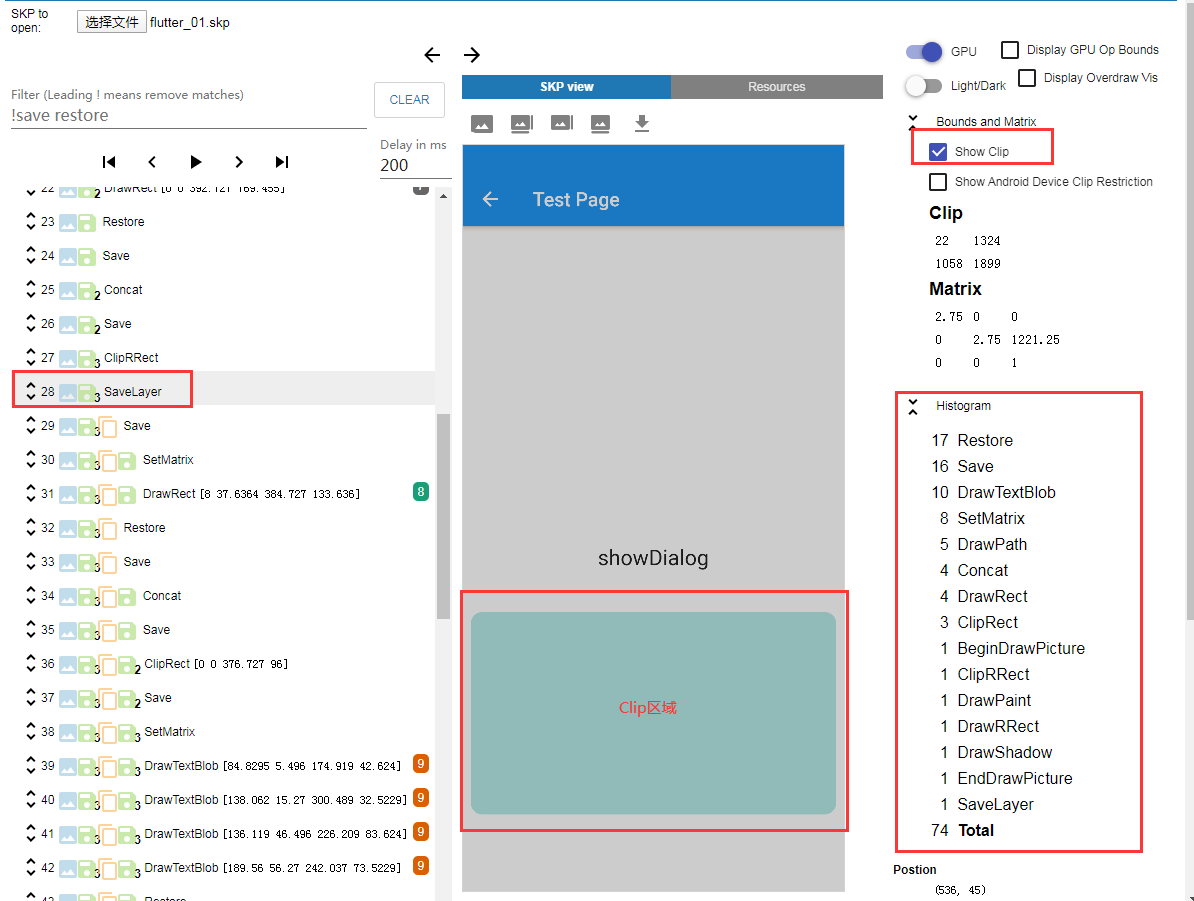Click the showDialog text in the canvas preview
Viewport: 1194px width, 901px height.
(653, 558)
